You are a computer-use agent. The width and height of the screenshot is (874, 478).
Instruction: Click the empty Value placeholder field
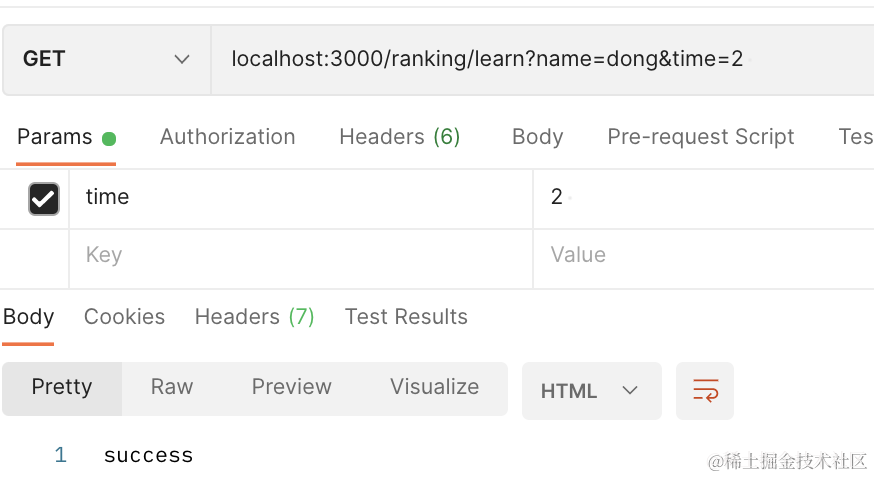[x=700, y=255]
